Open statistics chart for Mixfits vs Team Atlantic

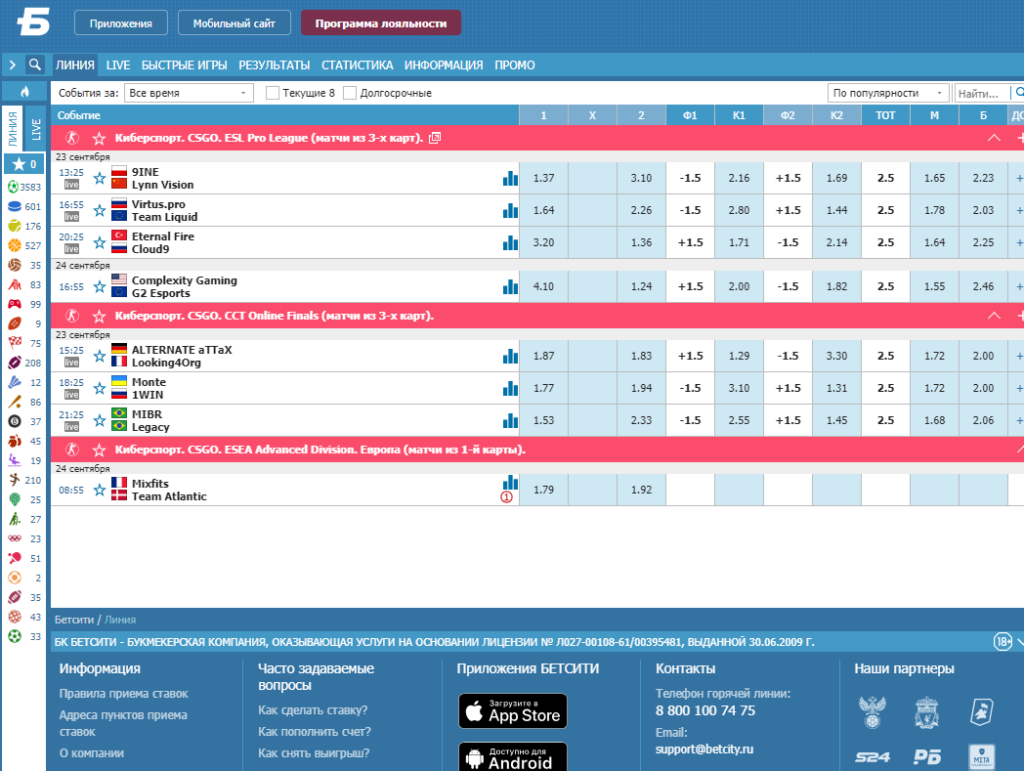pyautogui.click(x=510, y=482)
